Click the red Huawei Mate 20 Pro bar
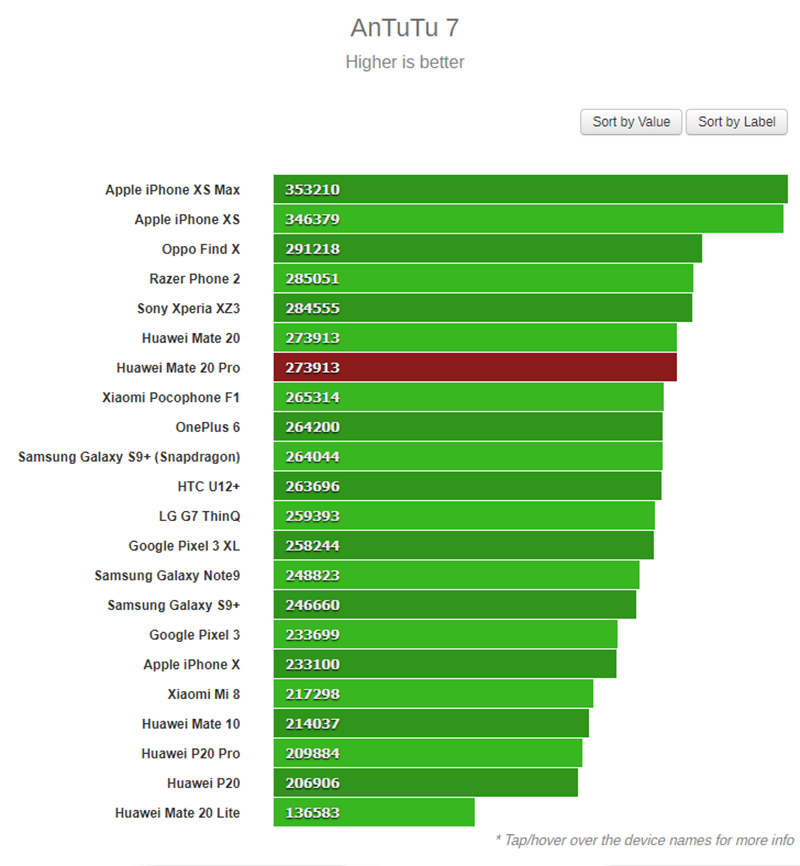 click(475, 367)
